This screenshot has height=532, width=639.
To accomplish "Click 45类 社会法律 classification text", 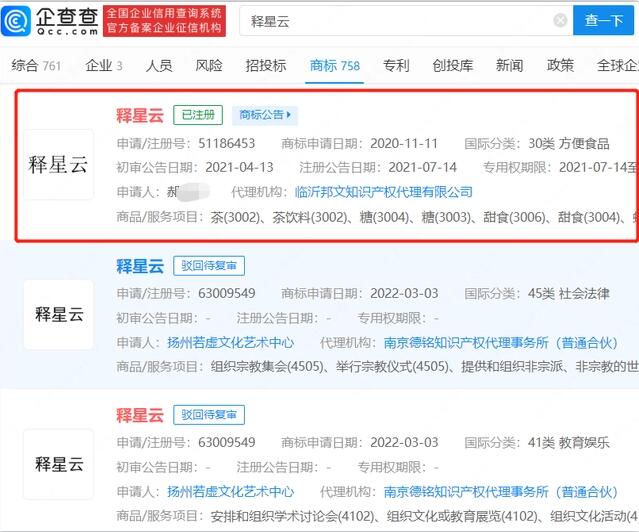I will coord(569,293).
